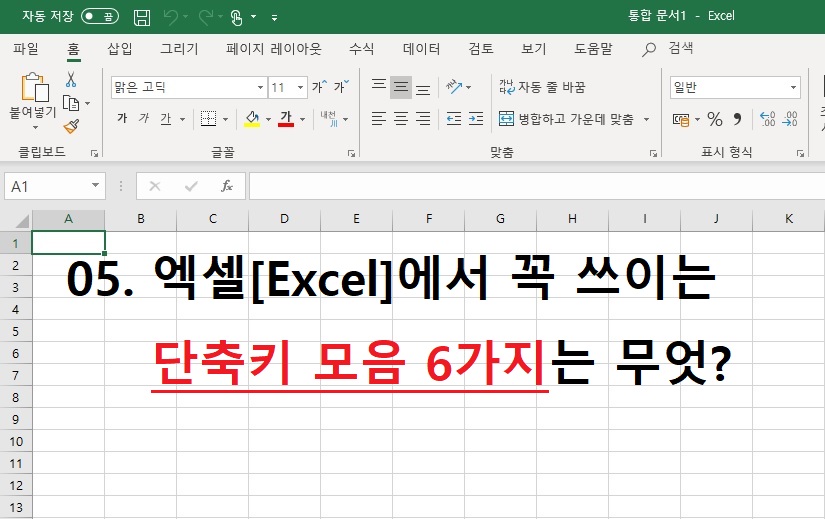825x519 pixels.
Task: Switch to the 데이터 (Data) tab
Action: (x=421, y=48)
